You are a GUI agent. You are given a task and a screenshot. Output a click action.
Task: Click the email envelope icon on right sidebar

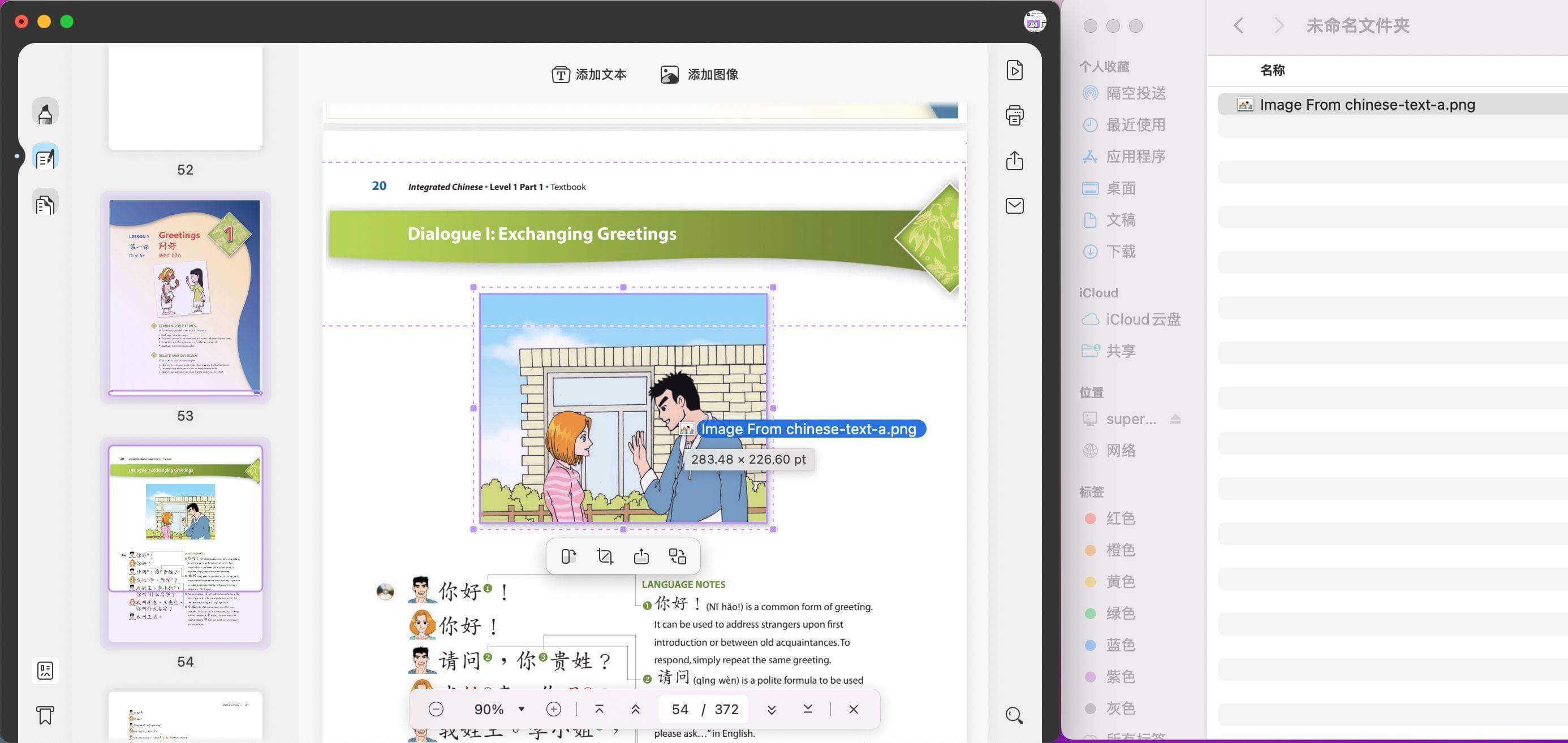click(x=1014, y=206)
